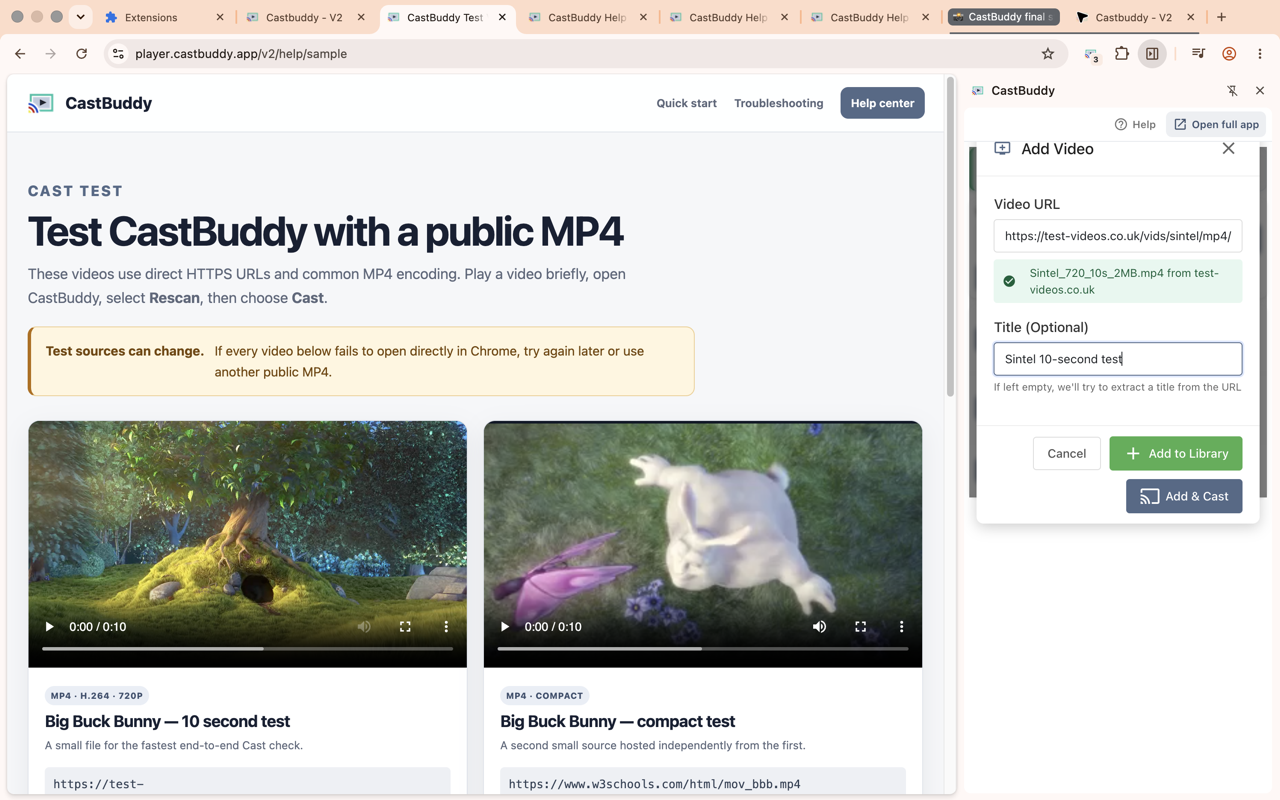
Task: Open a new browser tab
Action: coord(1222,17)
